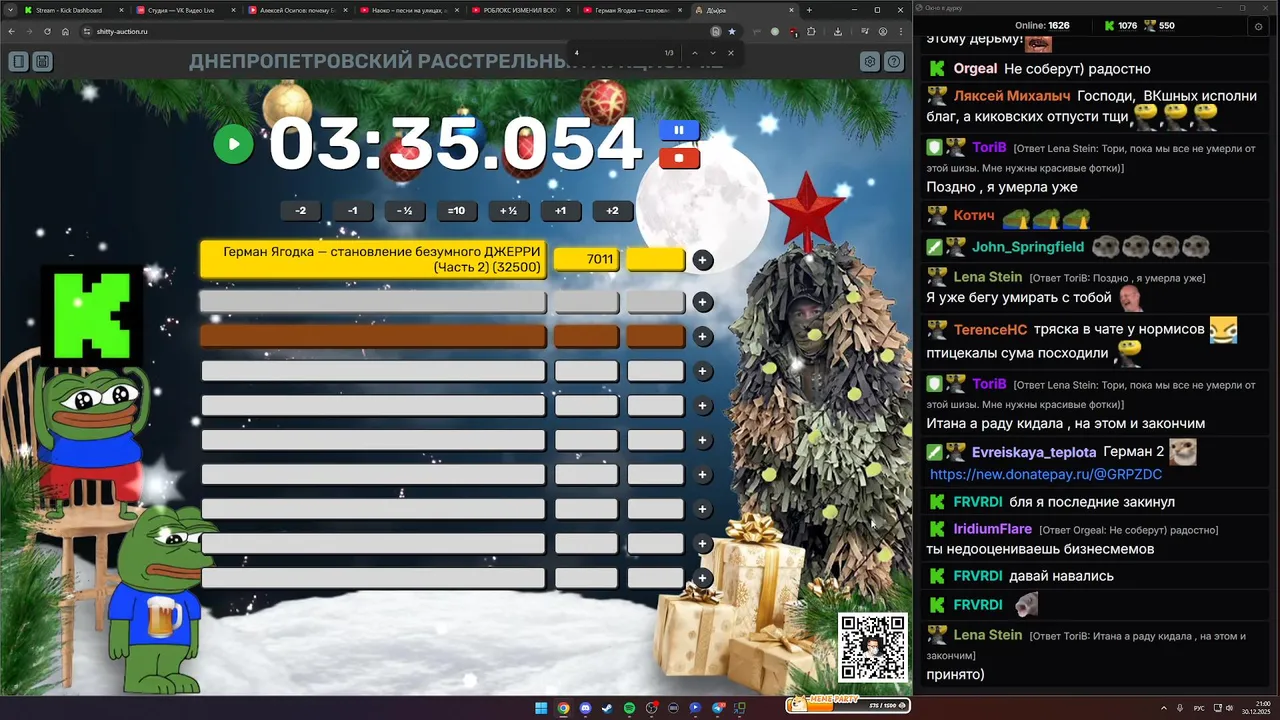Viewport: 1280px width, 720px height.
Task: Click TerenceHC username in chat
Action: [x=990, y=329]
